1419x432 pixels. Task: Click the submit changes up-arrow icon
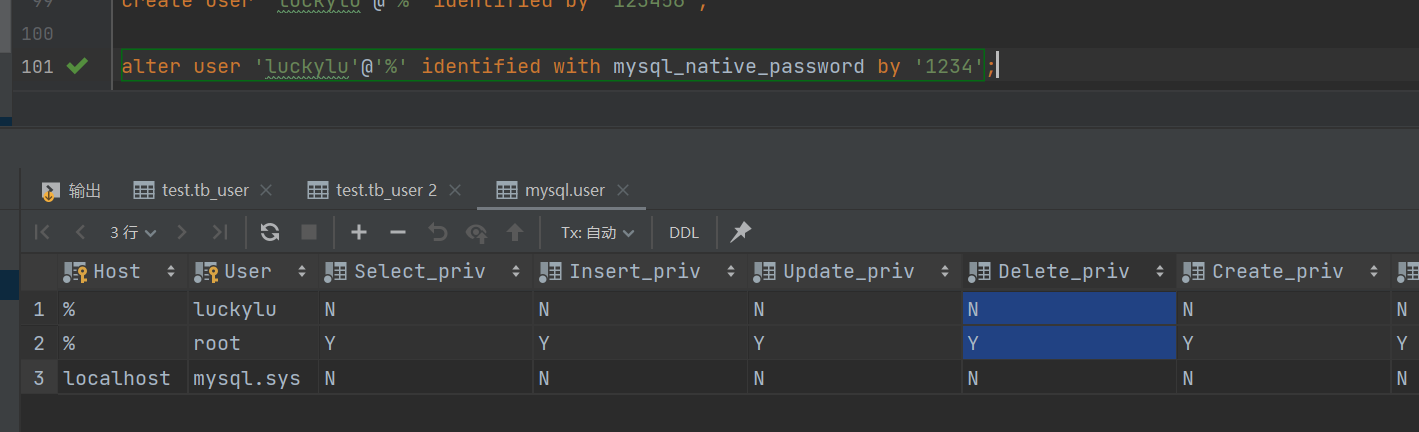515,232
